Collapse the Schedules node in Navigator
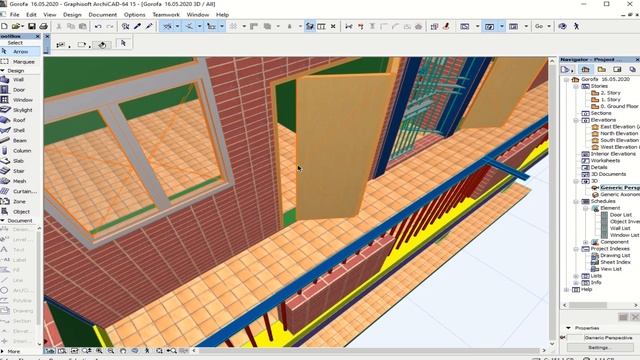Image resolution: width=640 pixels, height=360 pixels. tap(576, 202)
